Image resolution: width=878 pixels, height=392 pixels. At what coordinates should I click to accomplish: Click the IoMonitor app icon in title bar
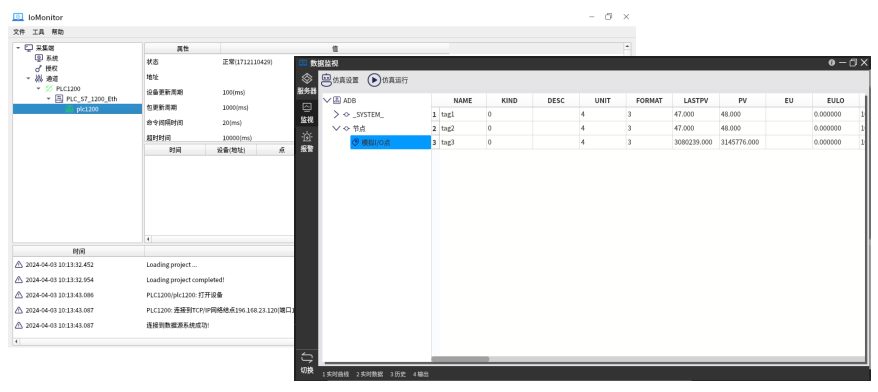[x=18, y=17]
